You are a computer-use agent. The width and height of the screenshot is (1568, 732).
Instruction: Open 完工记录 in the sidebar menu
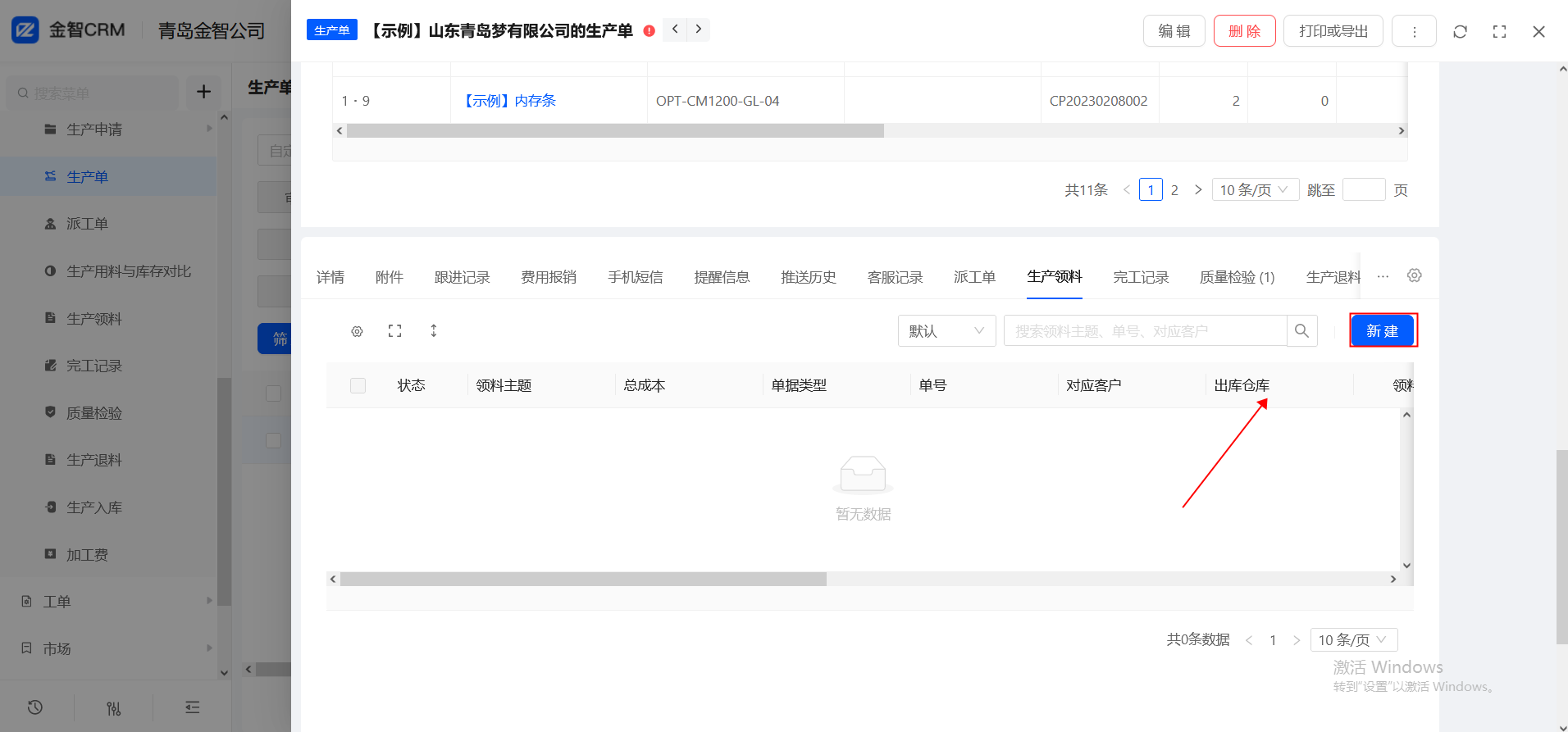[94, 366]
